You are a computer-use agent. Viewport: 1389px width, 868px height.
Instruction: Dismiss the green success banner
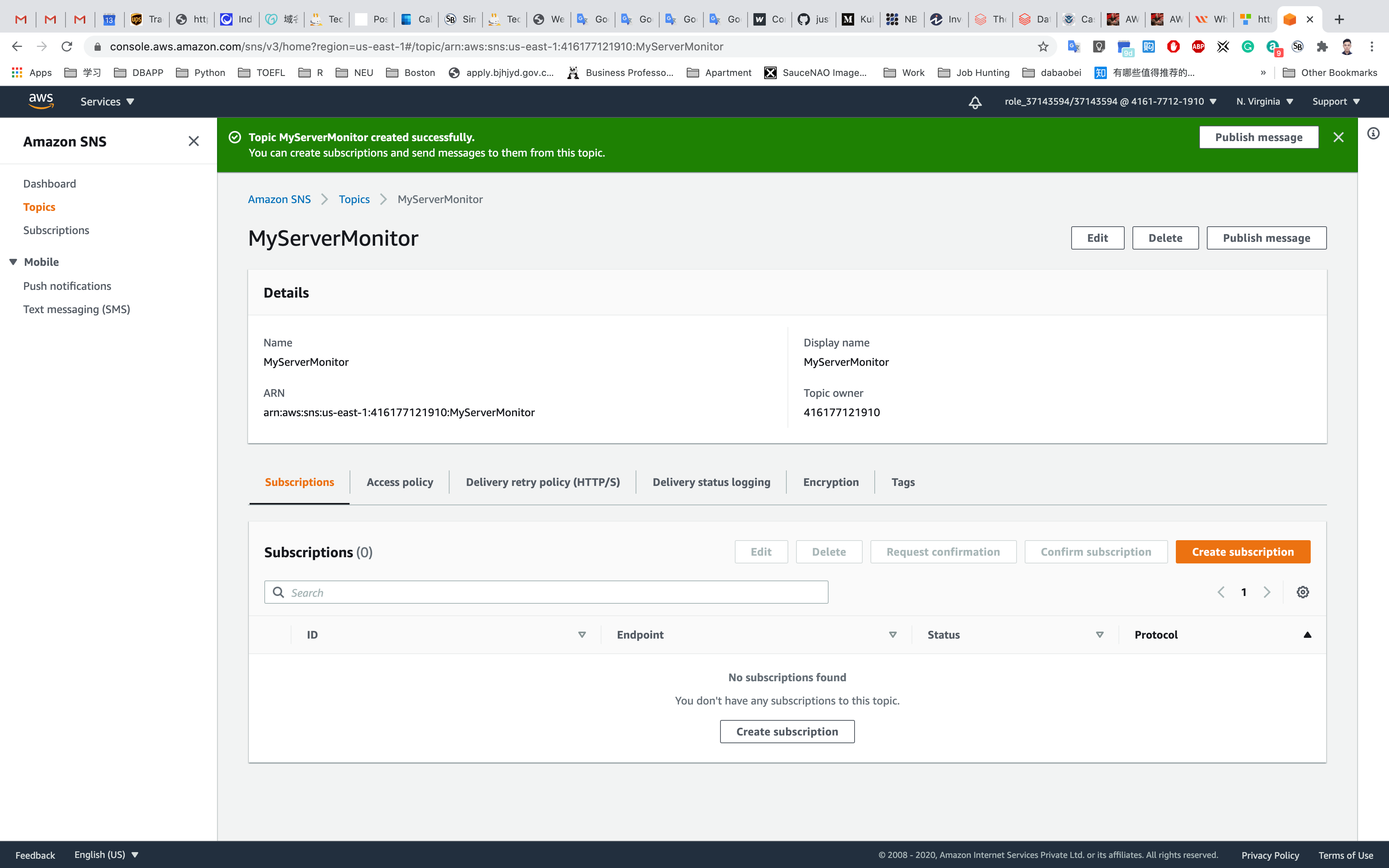1338,137
